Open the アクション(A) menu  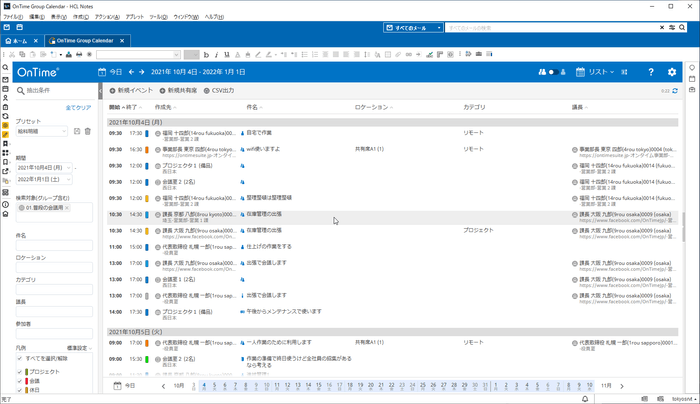(106, 17)
